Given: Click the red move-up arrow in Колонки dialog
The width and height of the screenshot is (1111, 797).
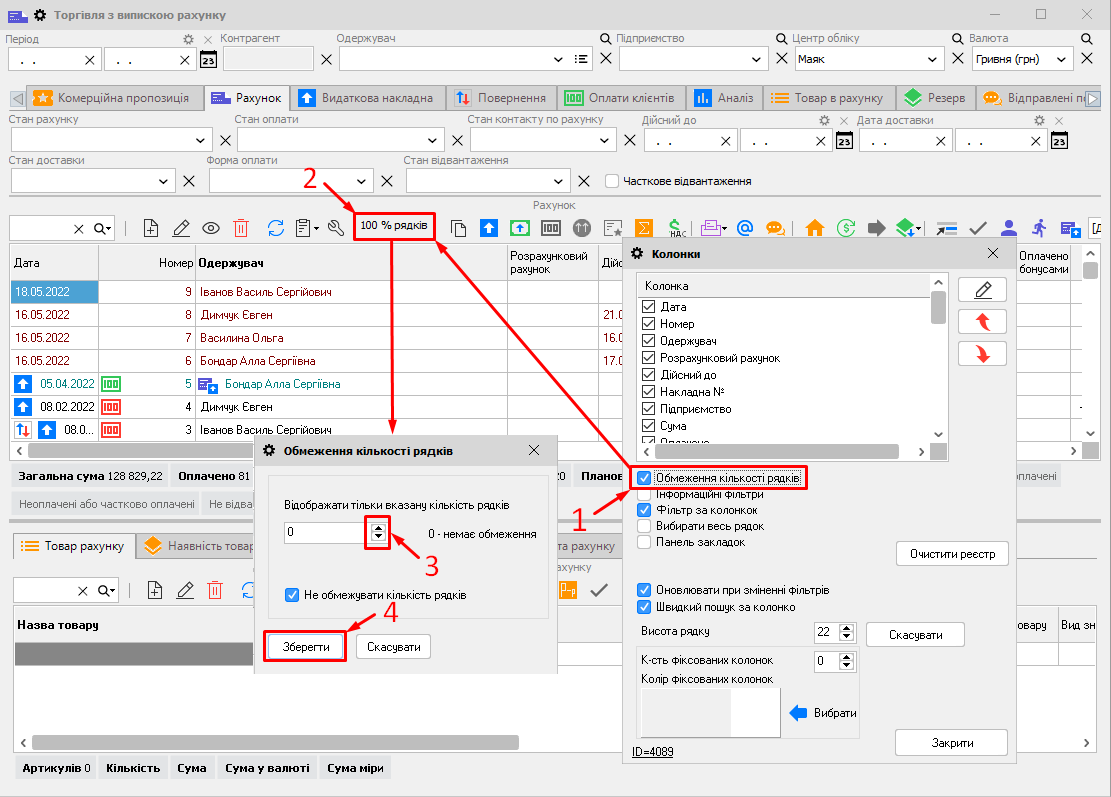Looking at the screenshot, I should 982,321.
